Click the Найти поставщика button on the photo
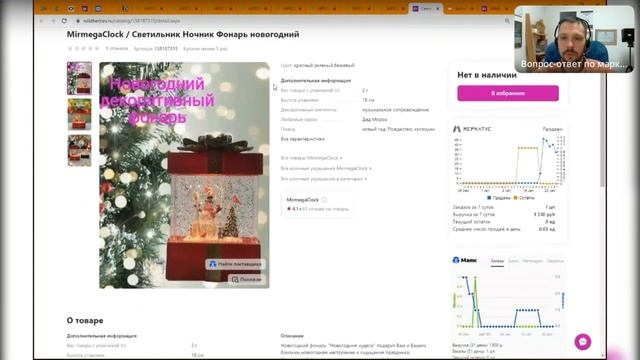The height and width of the screenshot is (360, 640). pyautogui.click(x=236, y=264)
